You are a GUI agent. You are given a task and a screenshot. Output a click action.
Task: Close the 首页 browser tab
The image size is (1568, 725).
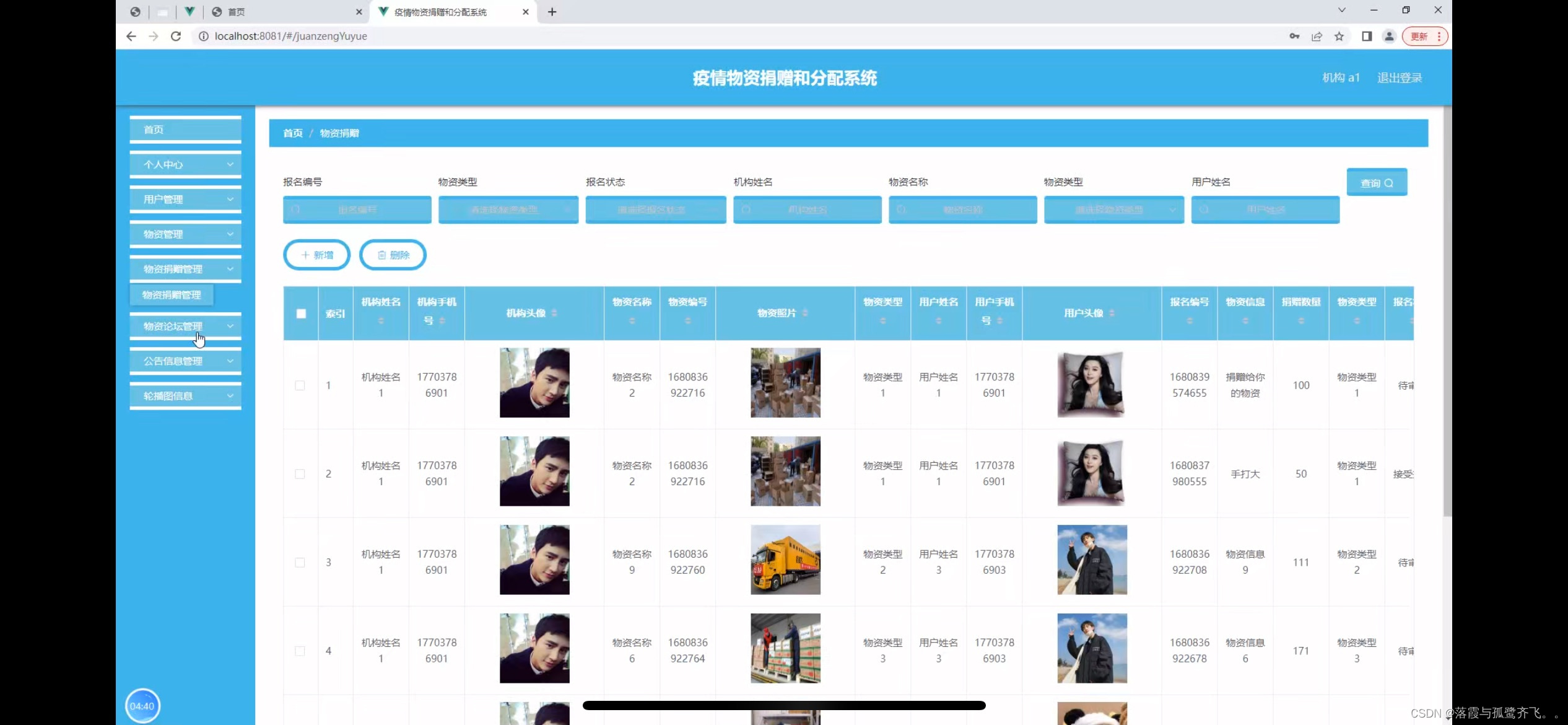pyautogui.click(x=359, y=12)
